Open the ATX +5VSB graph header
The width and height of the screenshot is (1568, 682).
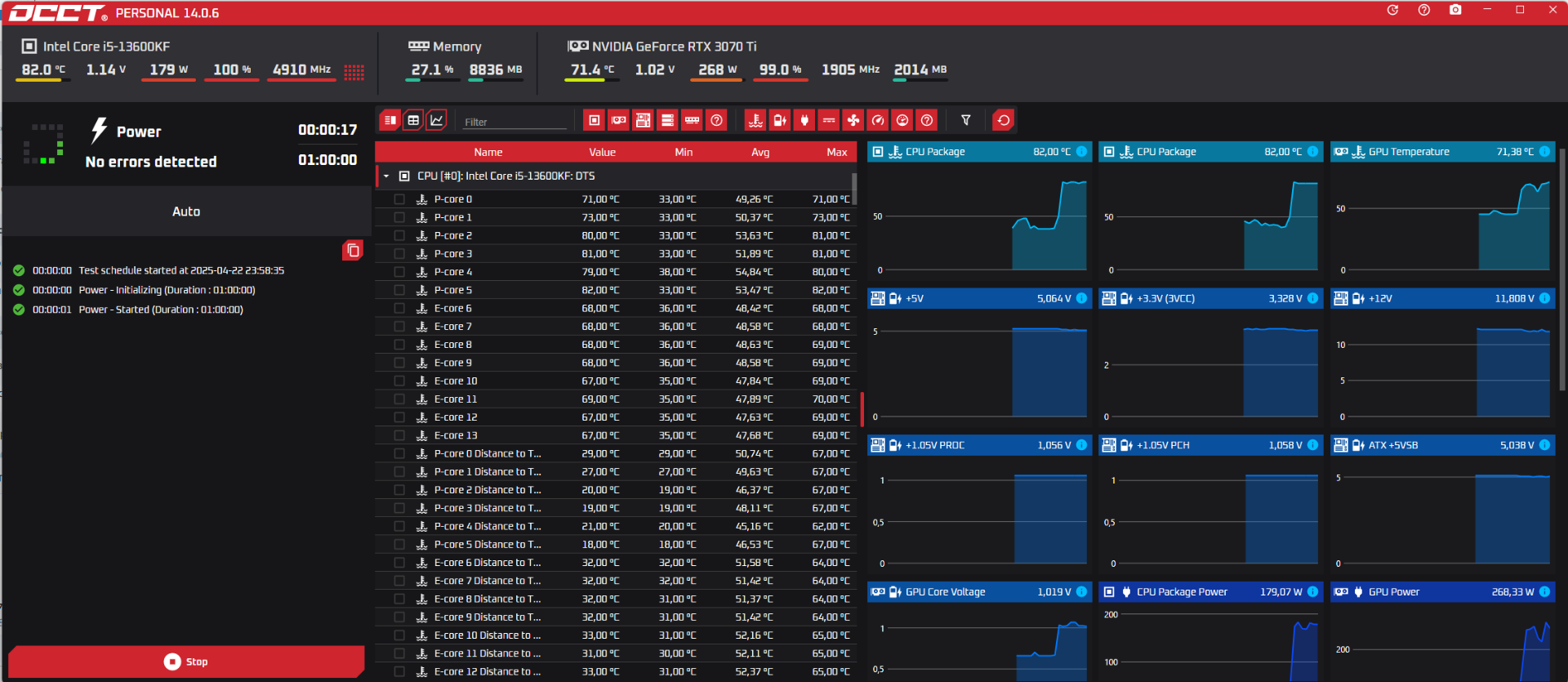tap(1442, 445)
